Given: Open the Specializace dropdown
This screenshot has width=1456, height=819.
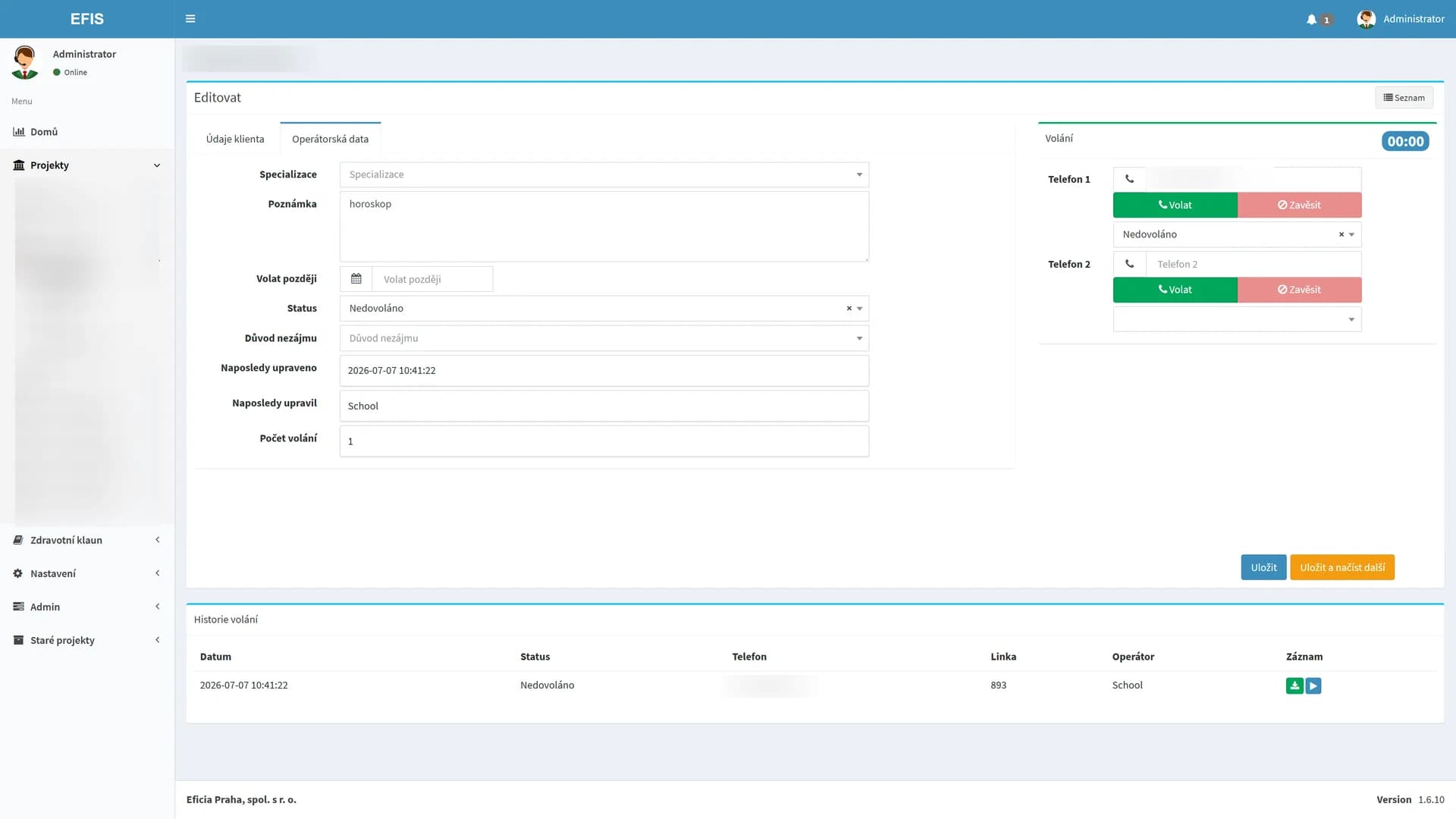Looking at the screenshot, I should click(604, 174).
